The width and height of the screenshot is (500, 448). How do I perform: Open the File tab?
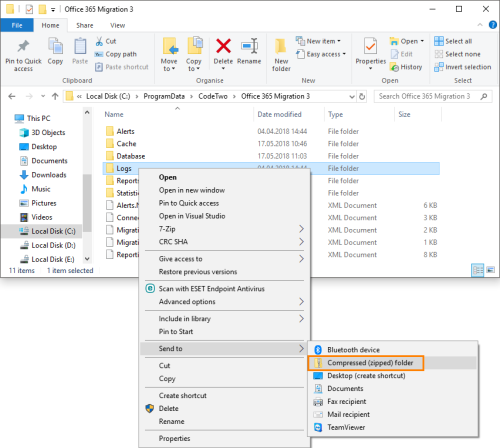(17, 25)
